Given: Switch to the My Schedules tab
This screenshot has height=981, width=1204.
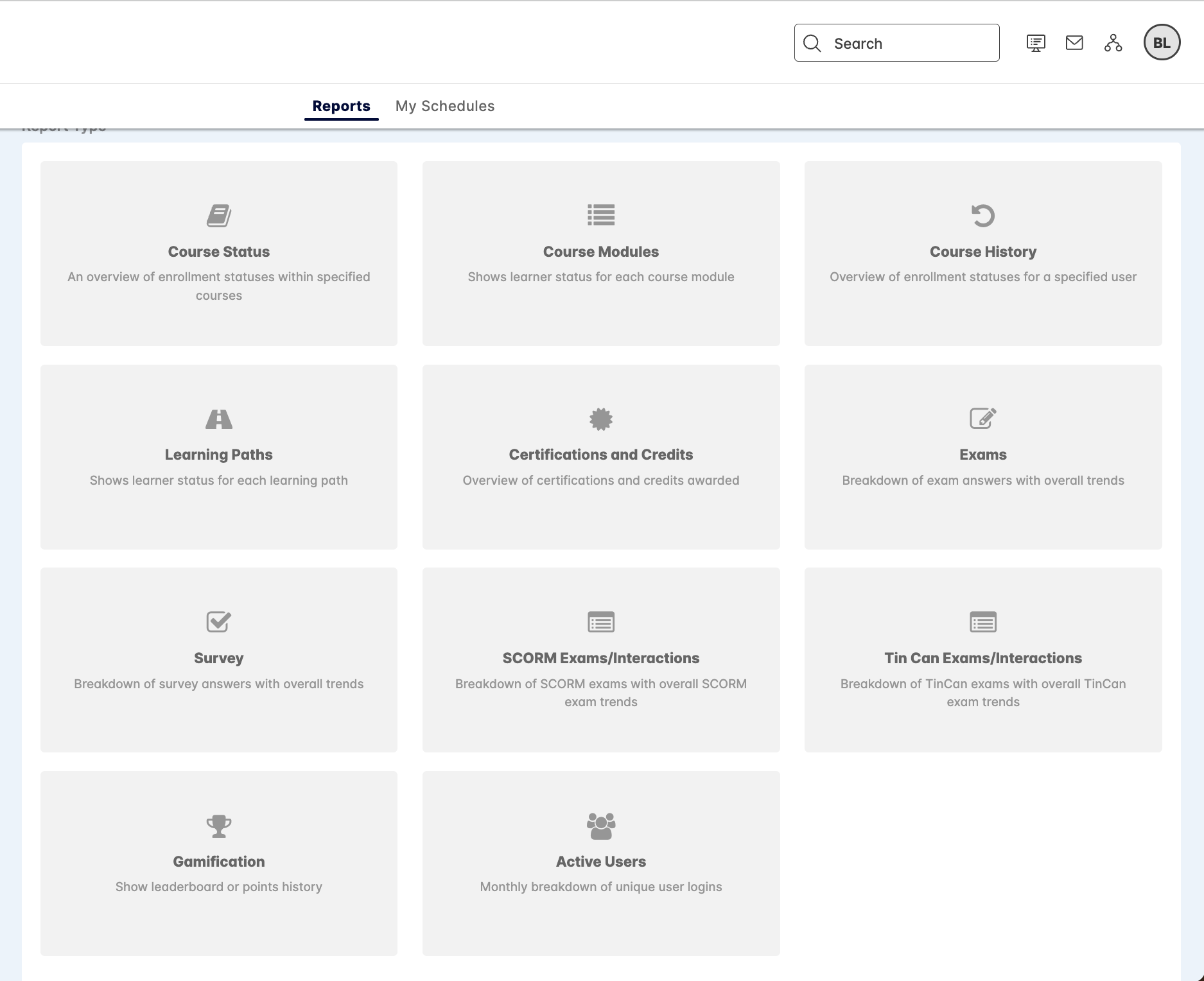Looking at the screenshot, I should pyautogui.click(x=446, y=105).
